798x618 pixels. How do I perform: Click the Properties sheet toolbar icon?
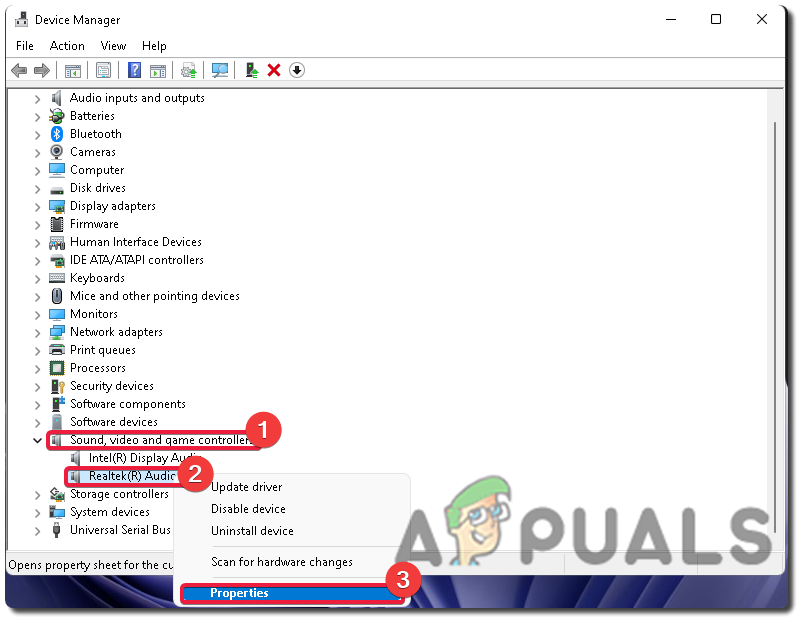coord(103,70)
